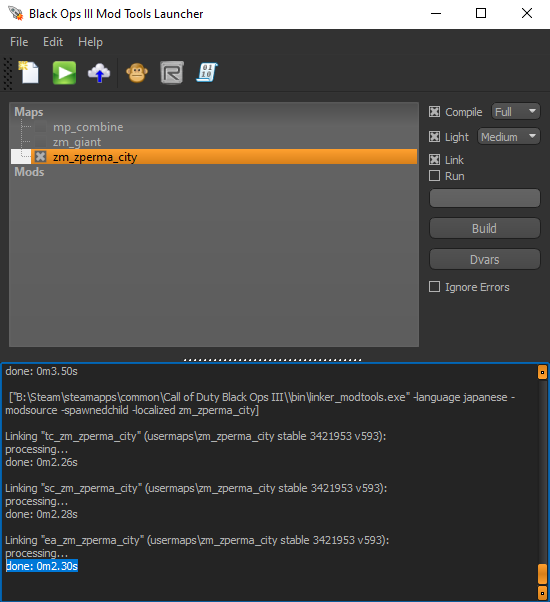Click the orange console scrollbar thumb

point(542,574)
